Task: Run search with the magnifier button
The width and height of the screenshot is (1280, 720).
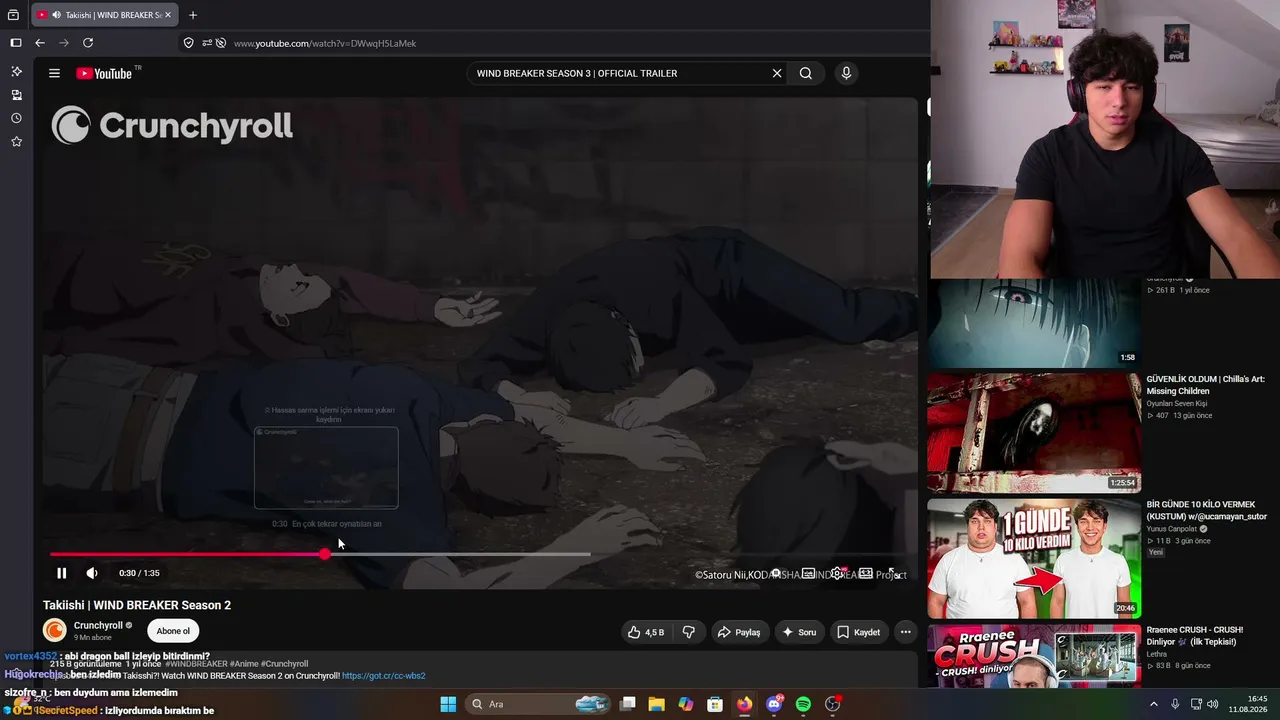Action: click(x=806, y=73)
